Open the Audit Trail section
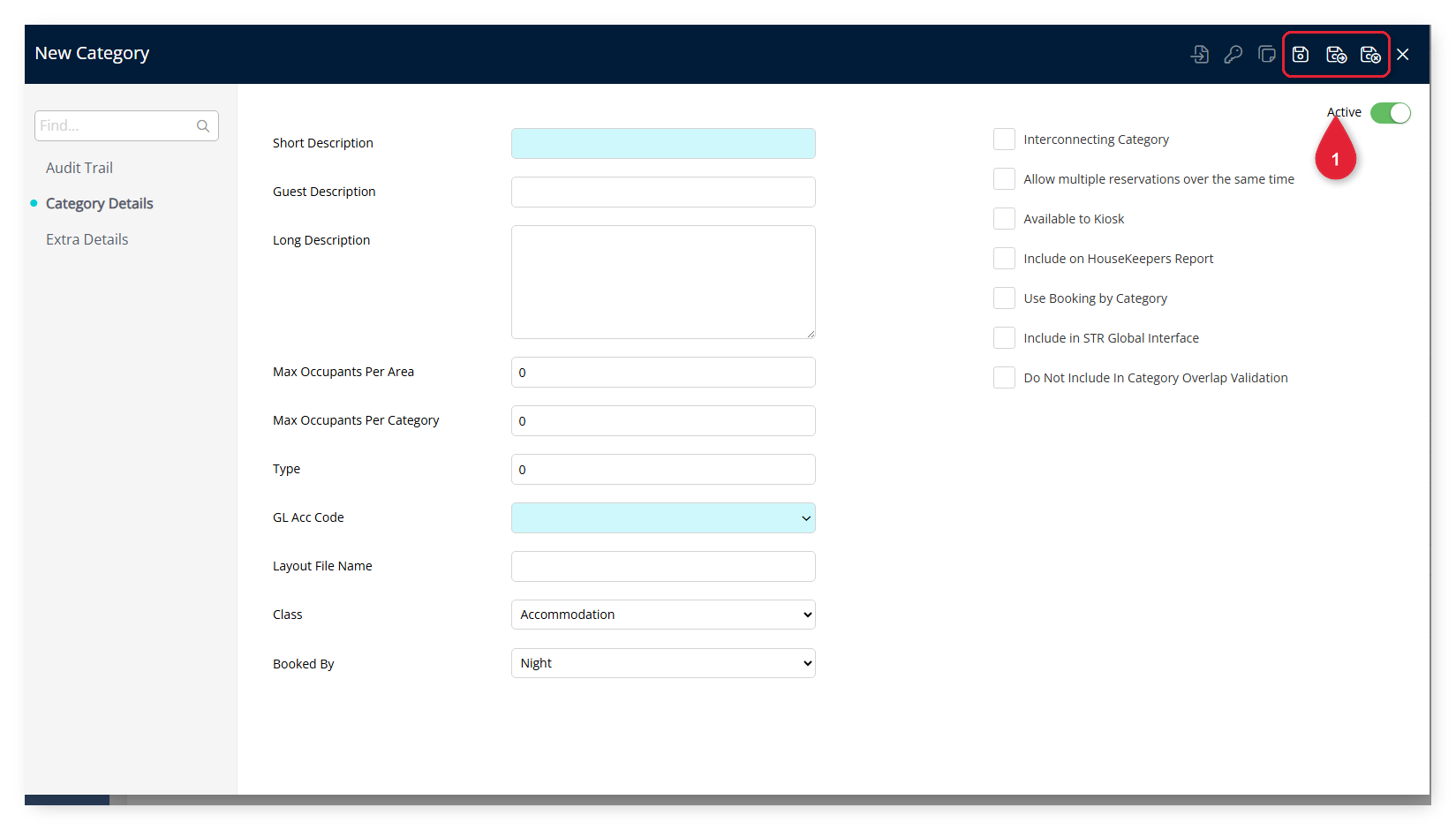This screenshot has height=830, width=1456. pyautogui.click(x=79, y=168)
